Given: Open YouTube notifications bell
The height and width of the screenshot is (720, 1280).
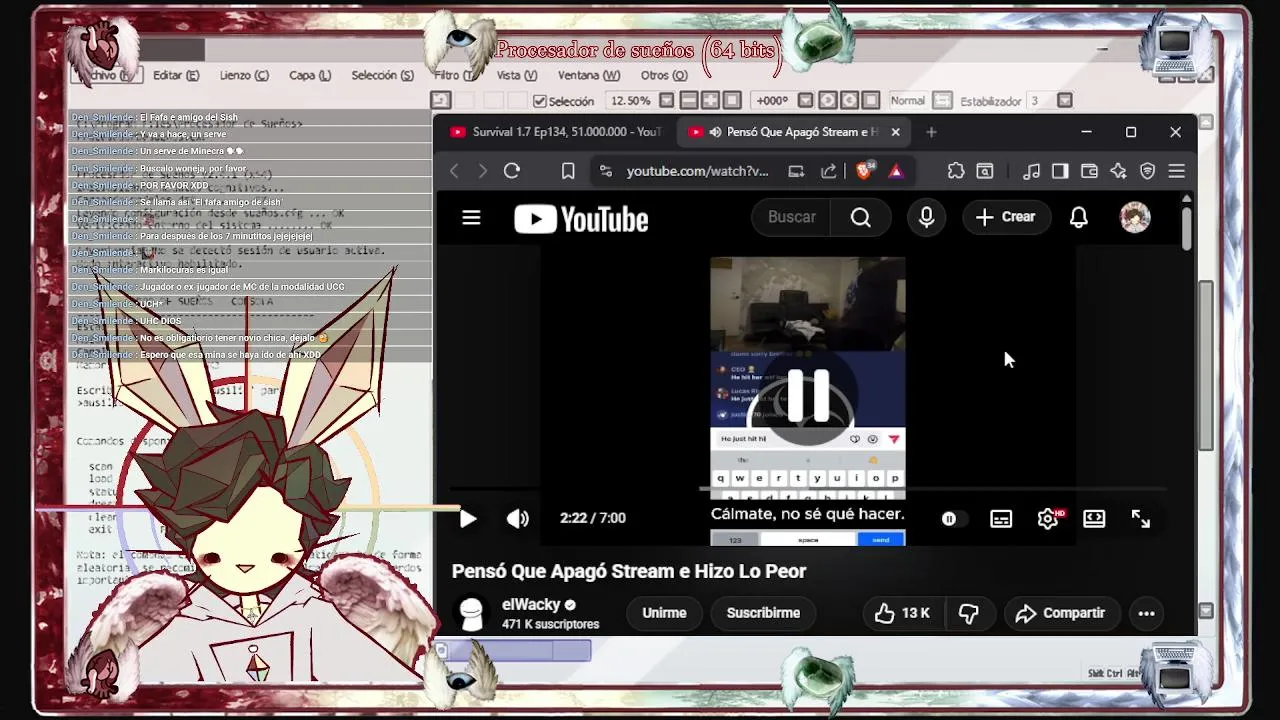Looking at the screenshot, I should coord(1079,217).
